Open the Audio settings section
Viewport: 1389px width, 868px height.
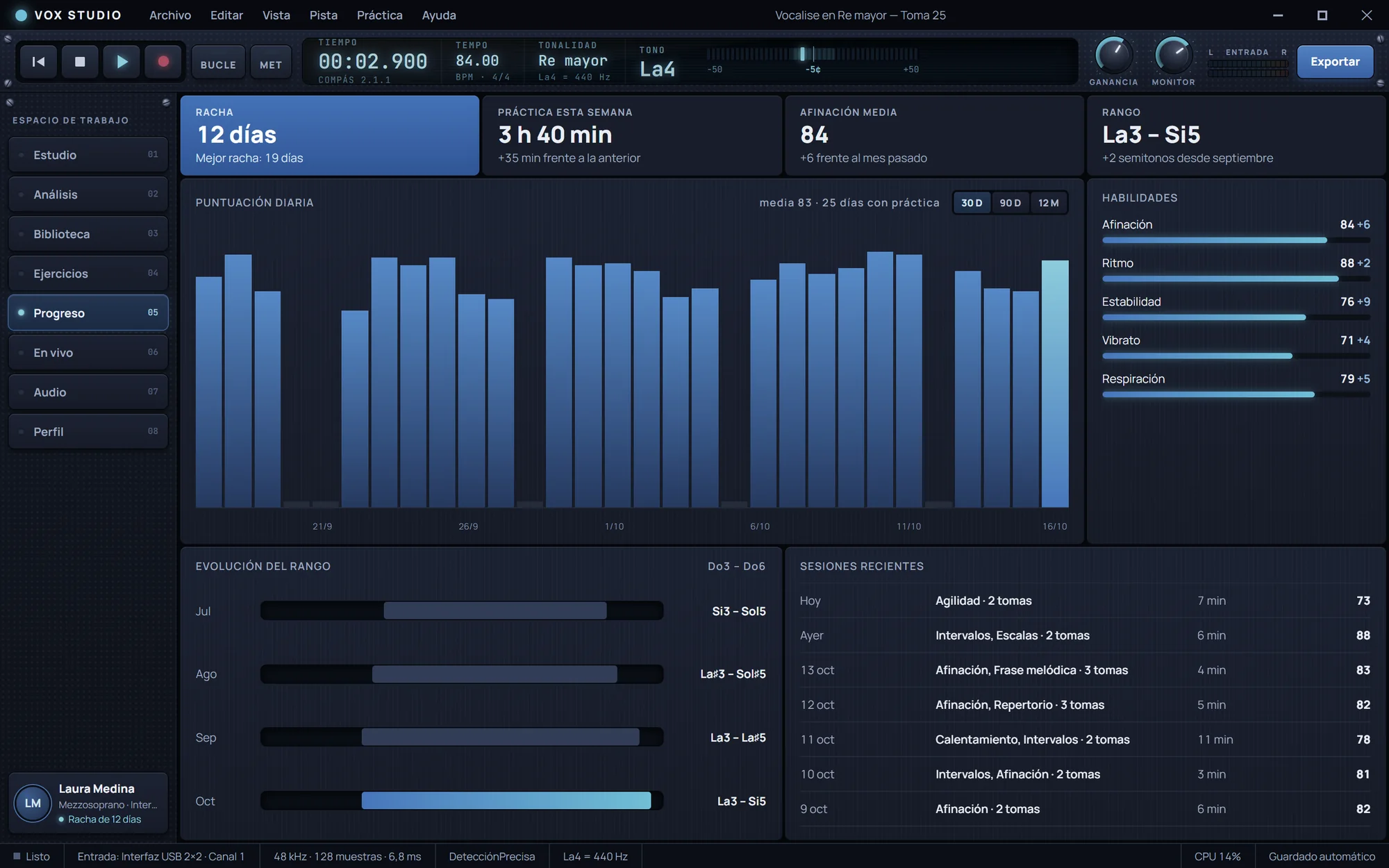(88, 392)
